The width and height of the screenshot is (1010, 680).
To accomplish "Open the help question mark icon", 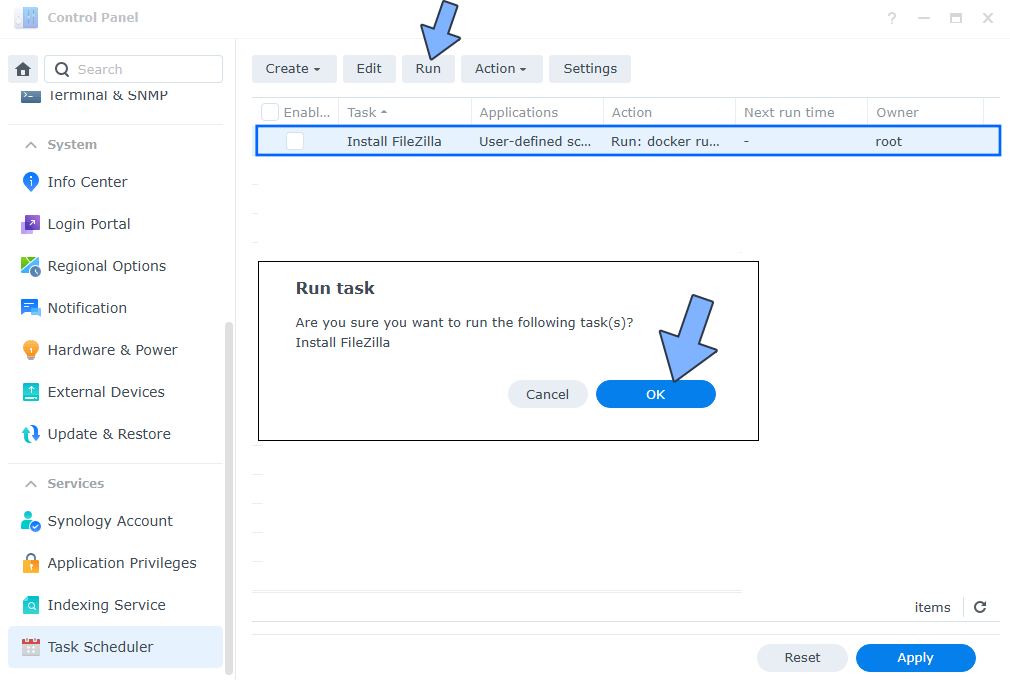I will [x=891, y=18].
